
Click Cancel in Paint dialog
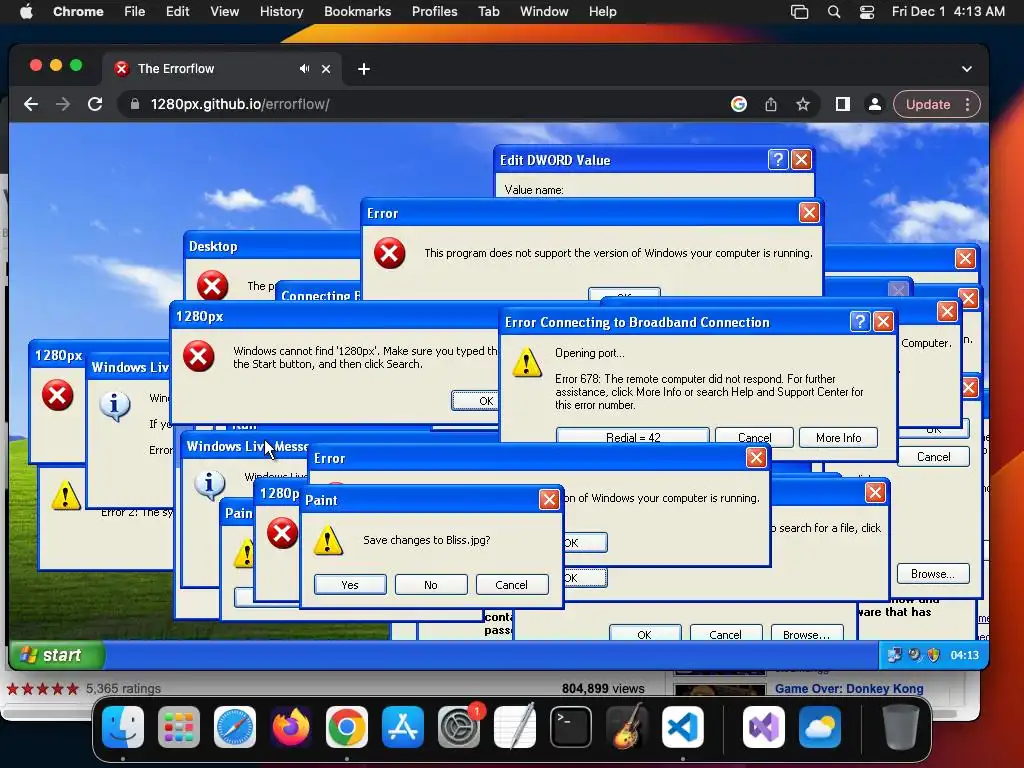tap(511, 584)
